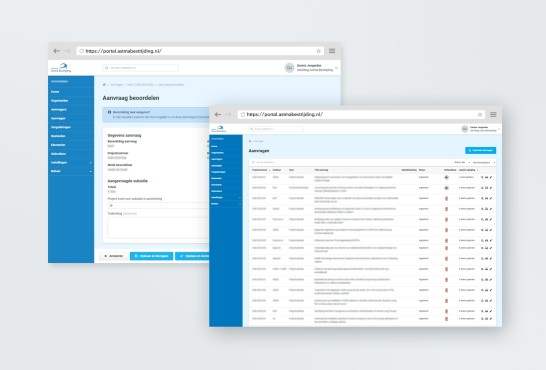This screenshot has width=546, height=370.
Task: Click the reviewer avatar in the first table row
Action: 446,178
